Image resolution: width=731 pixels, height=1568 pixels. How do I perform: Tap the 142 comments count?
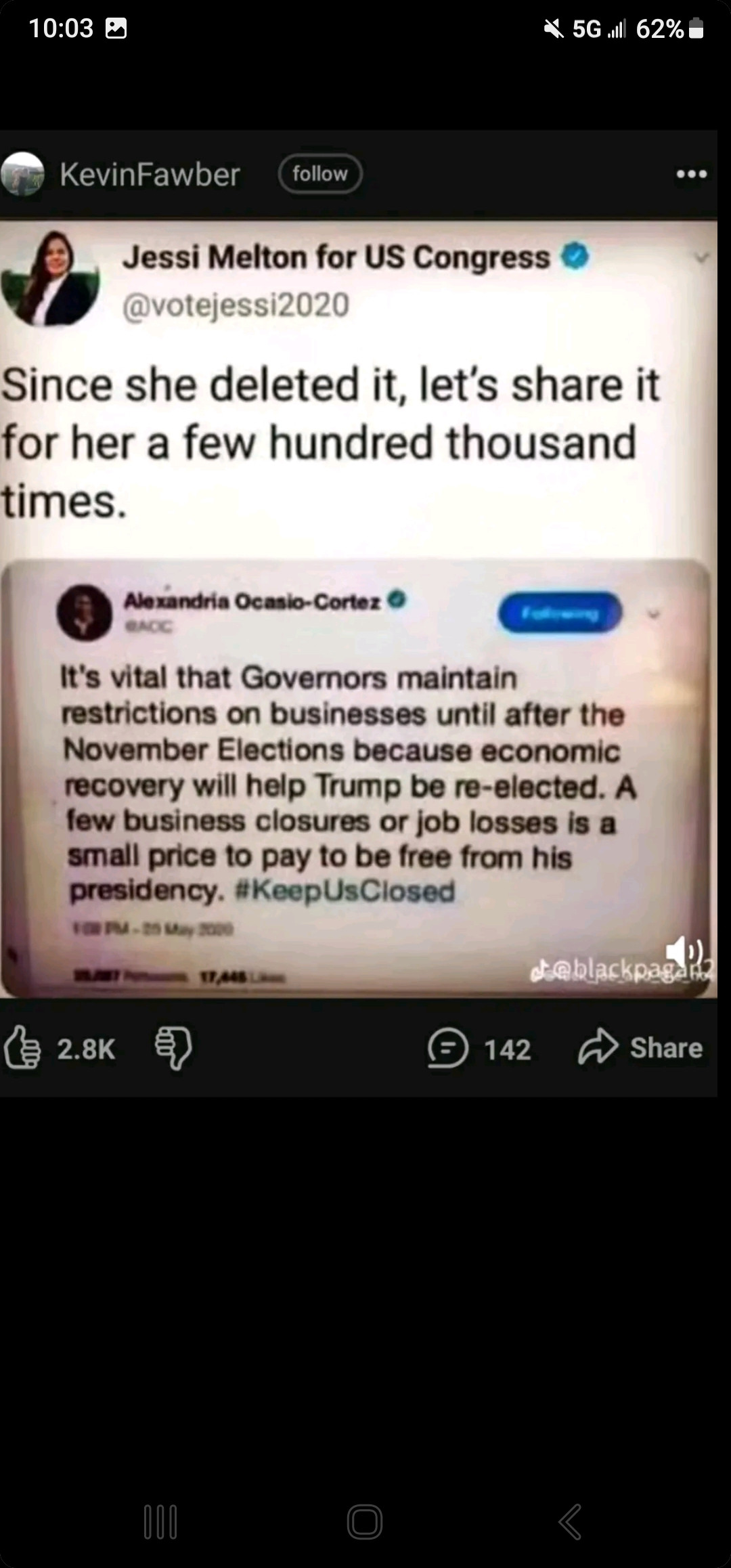pyautogui.click(x=507, y=1049)
